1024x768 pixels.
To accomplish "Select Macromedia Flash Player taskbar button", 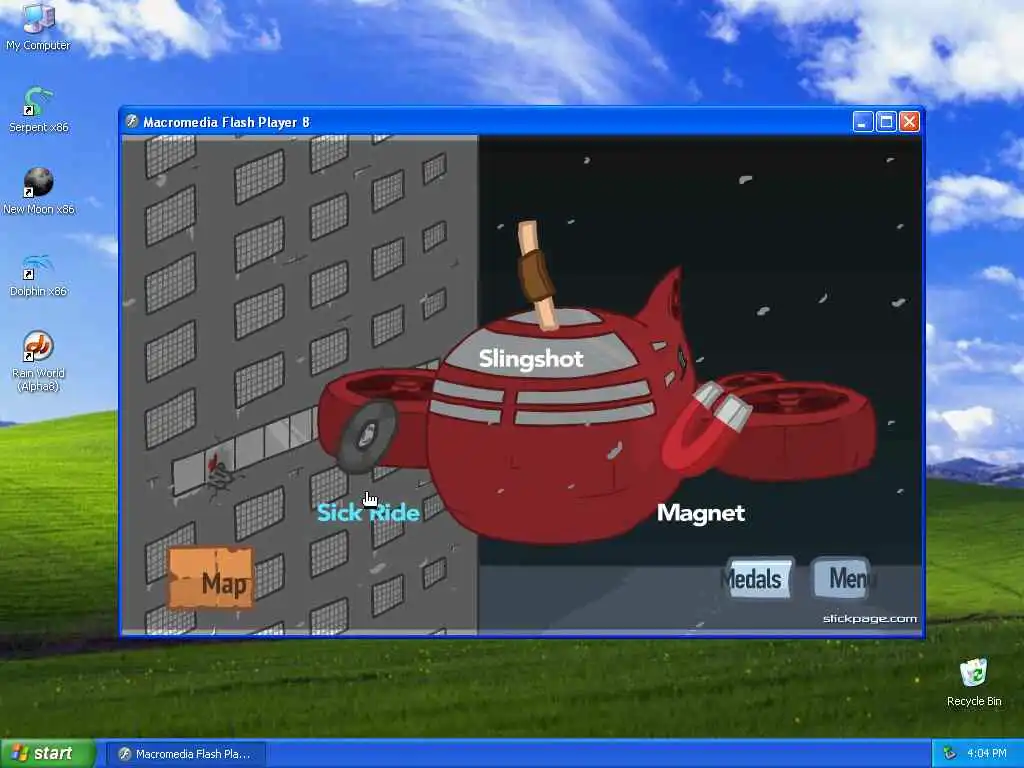I will click(x=186, y=754).
